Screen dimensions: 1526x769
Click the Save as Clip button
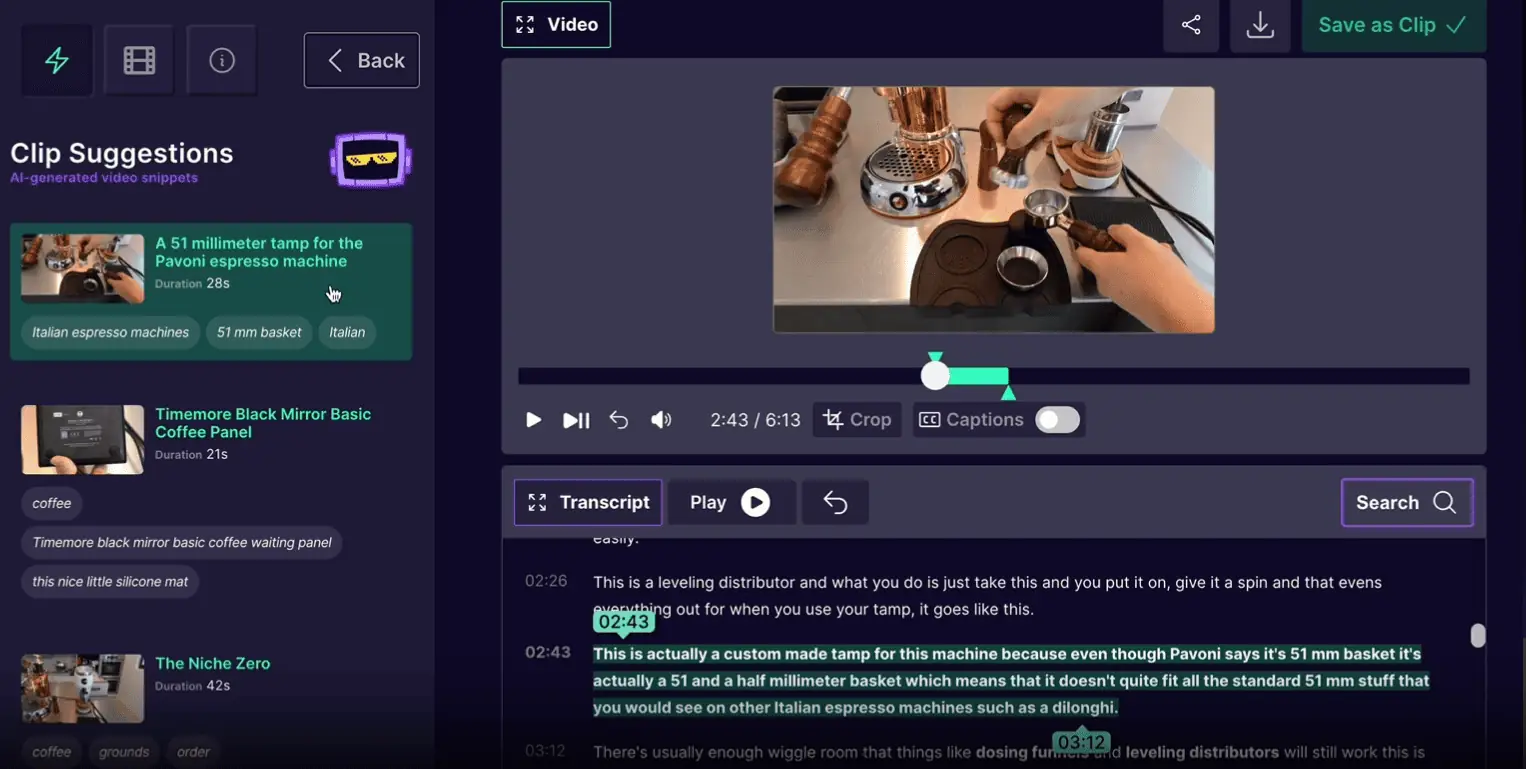coord(1393,24)
